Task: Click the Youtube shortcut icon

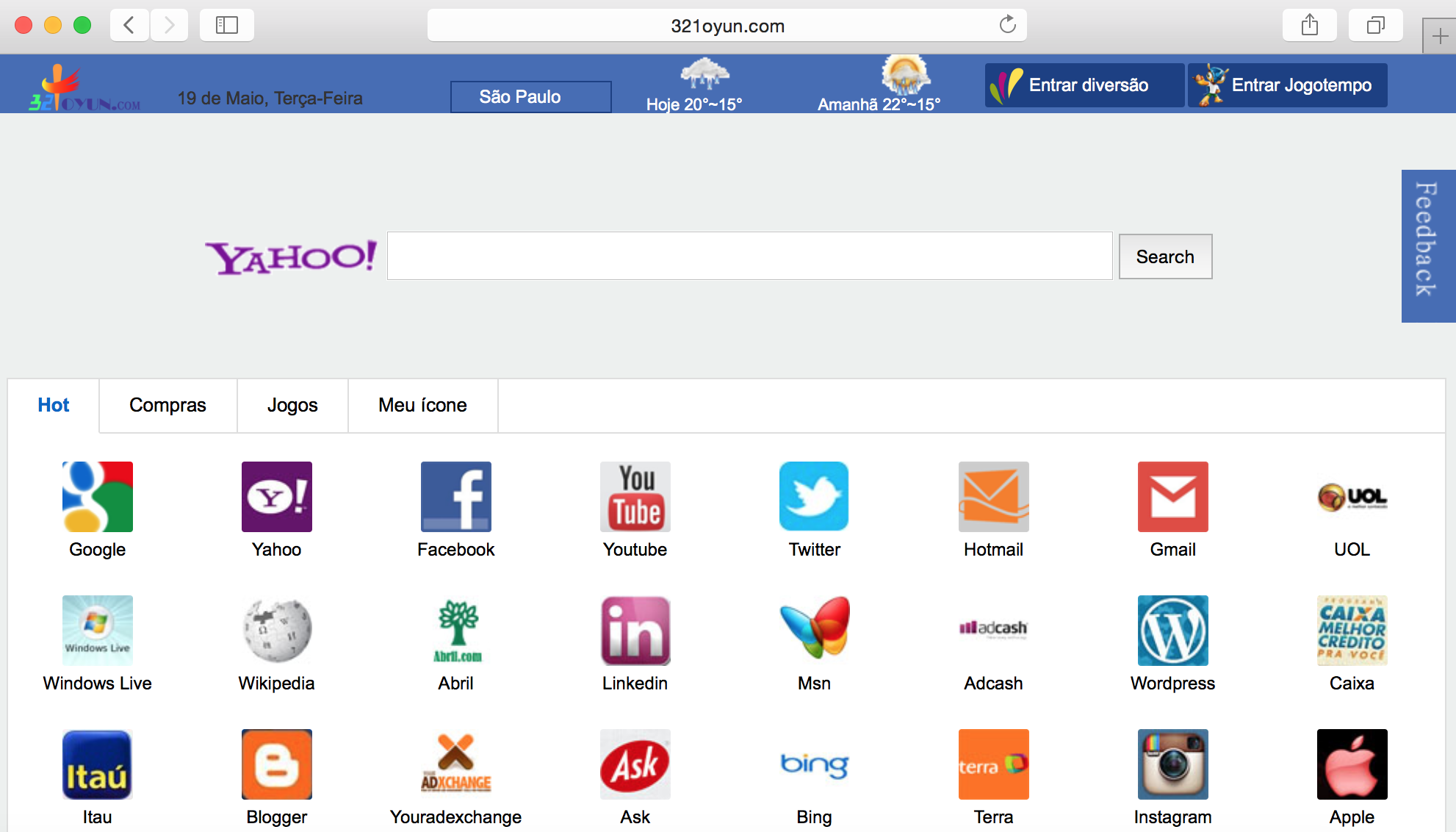Action: [x=635, y=497]
